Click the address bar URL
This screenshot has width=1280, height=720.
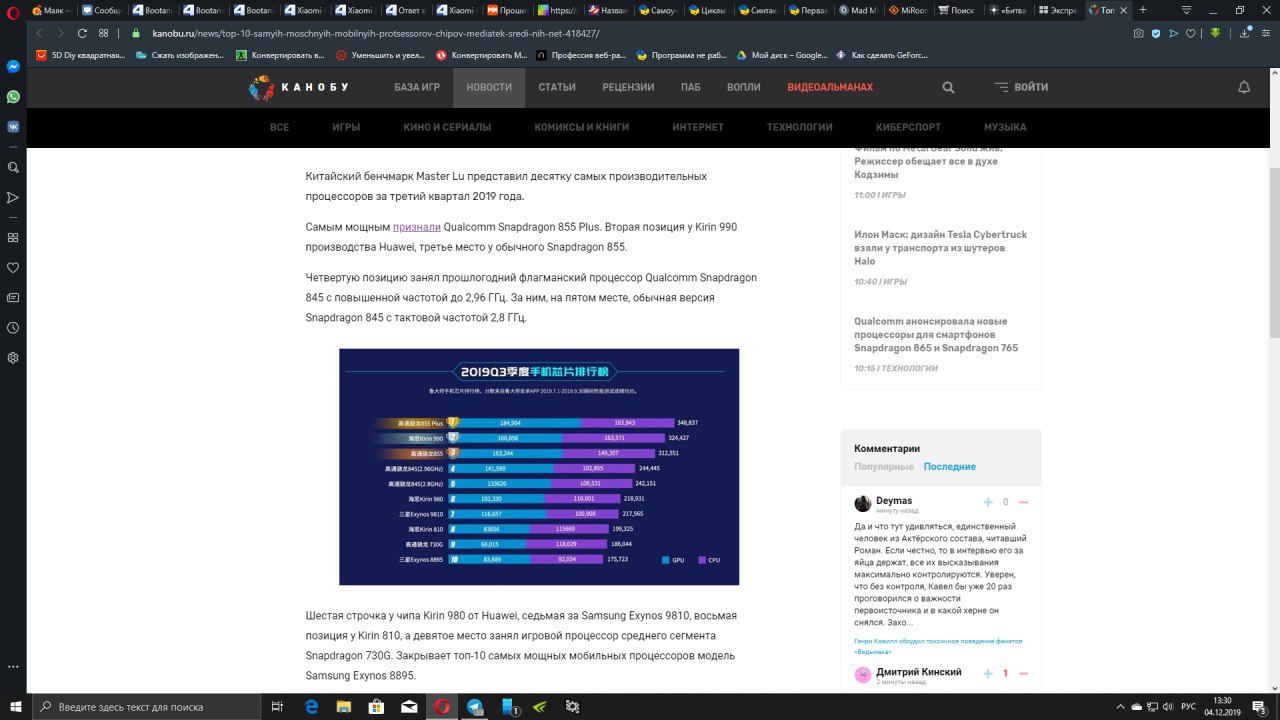coord(376,33)
